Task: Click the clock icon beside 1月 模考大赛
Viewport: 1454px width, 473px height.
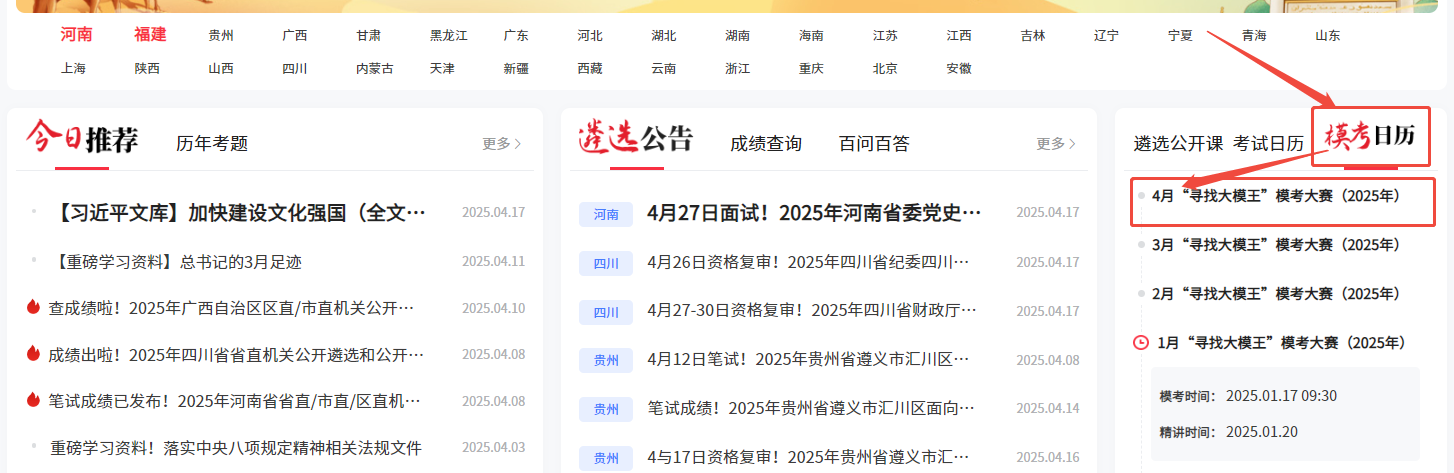Action: [x=1141, y=343]
